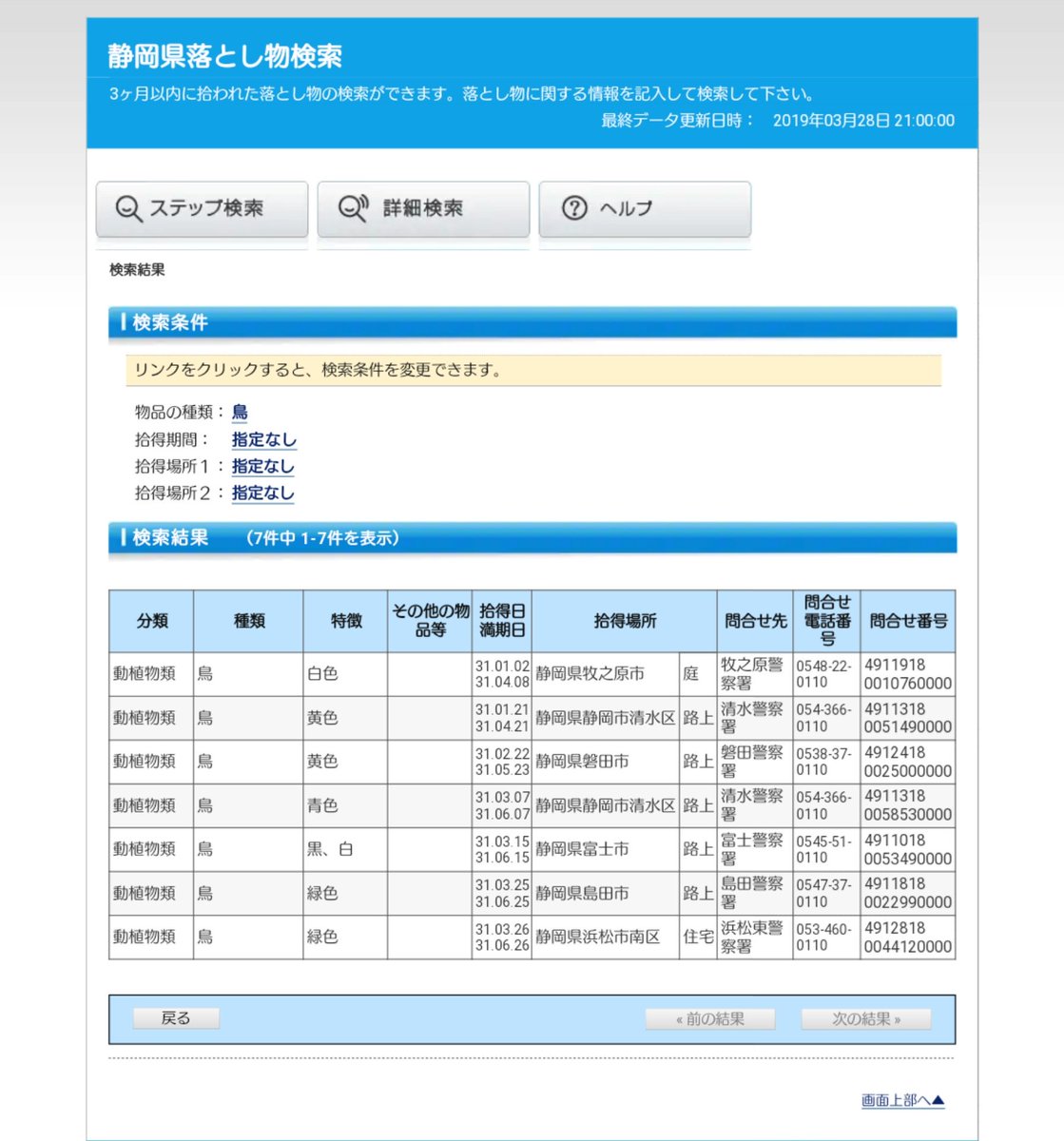Image resolution: width=1064 pixels, height=1141 pixels.
Task: Select inquiry number 4911318 0051490000
Action: click(908, 718)
